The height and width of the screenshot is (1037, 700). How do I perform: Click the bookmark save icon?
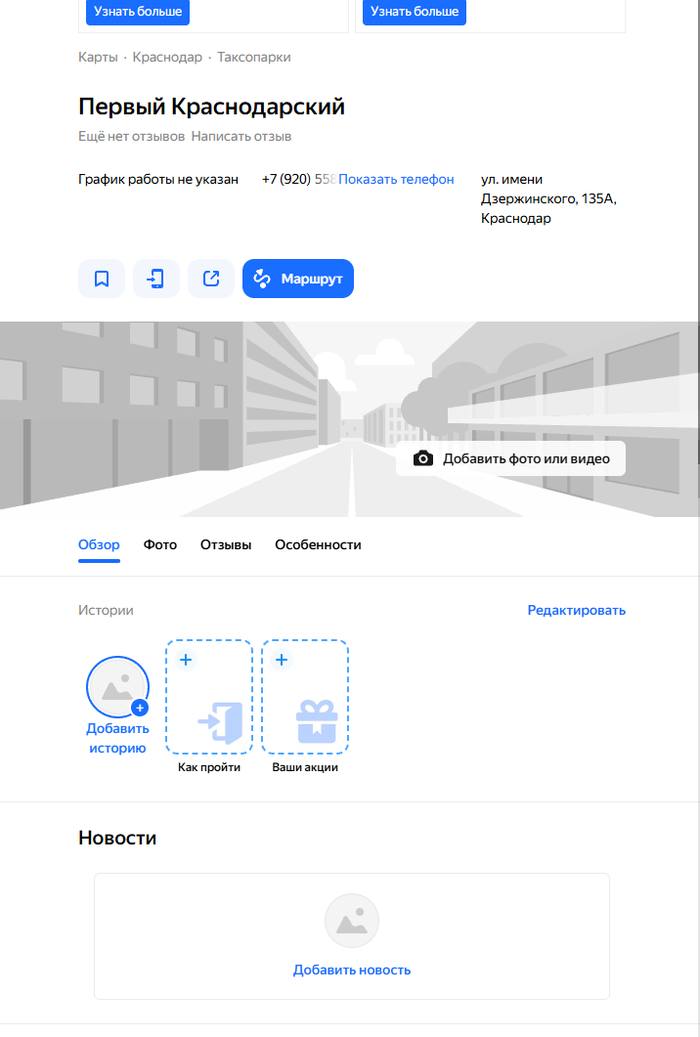[x=101, y=278]
